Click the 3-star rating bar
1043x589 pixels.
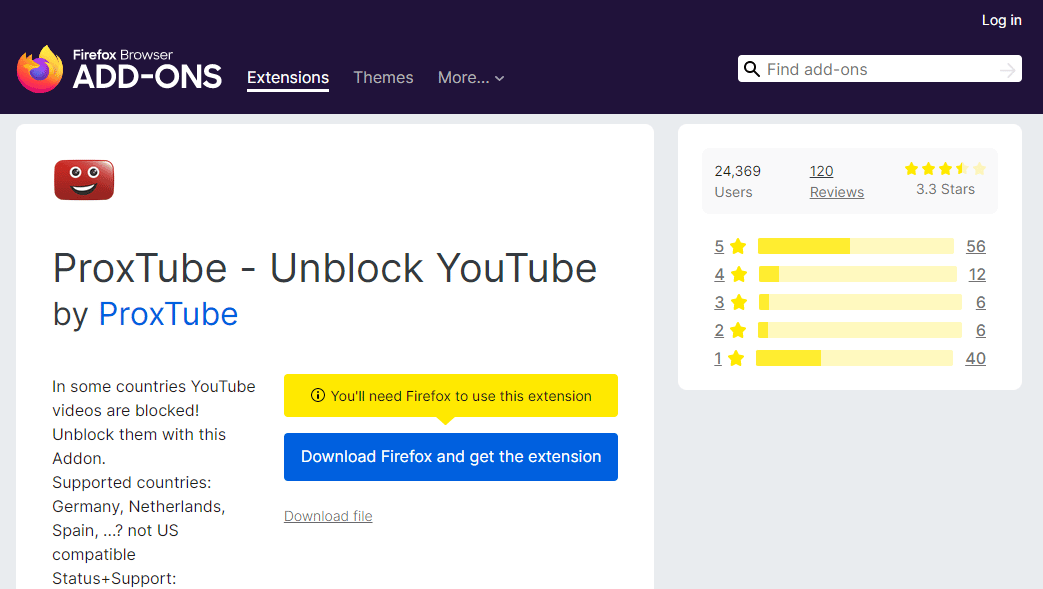pos(860,302)
